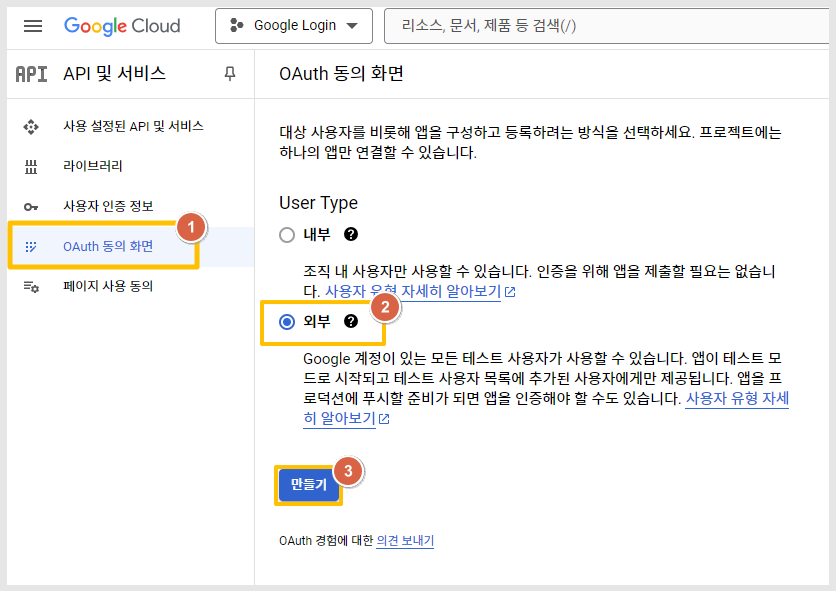The width and height of the screenshot is (836, 591).
Task: Open the hamburger navigation menu
Action: [x=33, y=26]
